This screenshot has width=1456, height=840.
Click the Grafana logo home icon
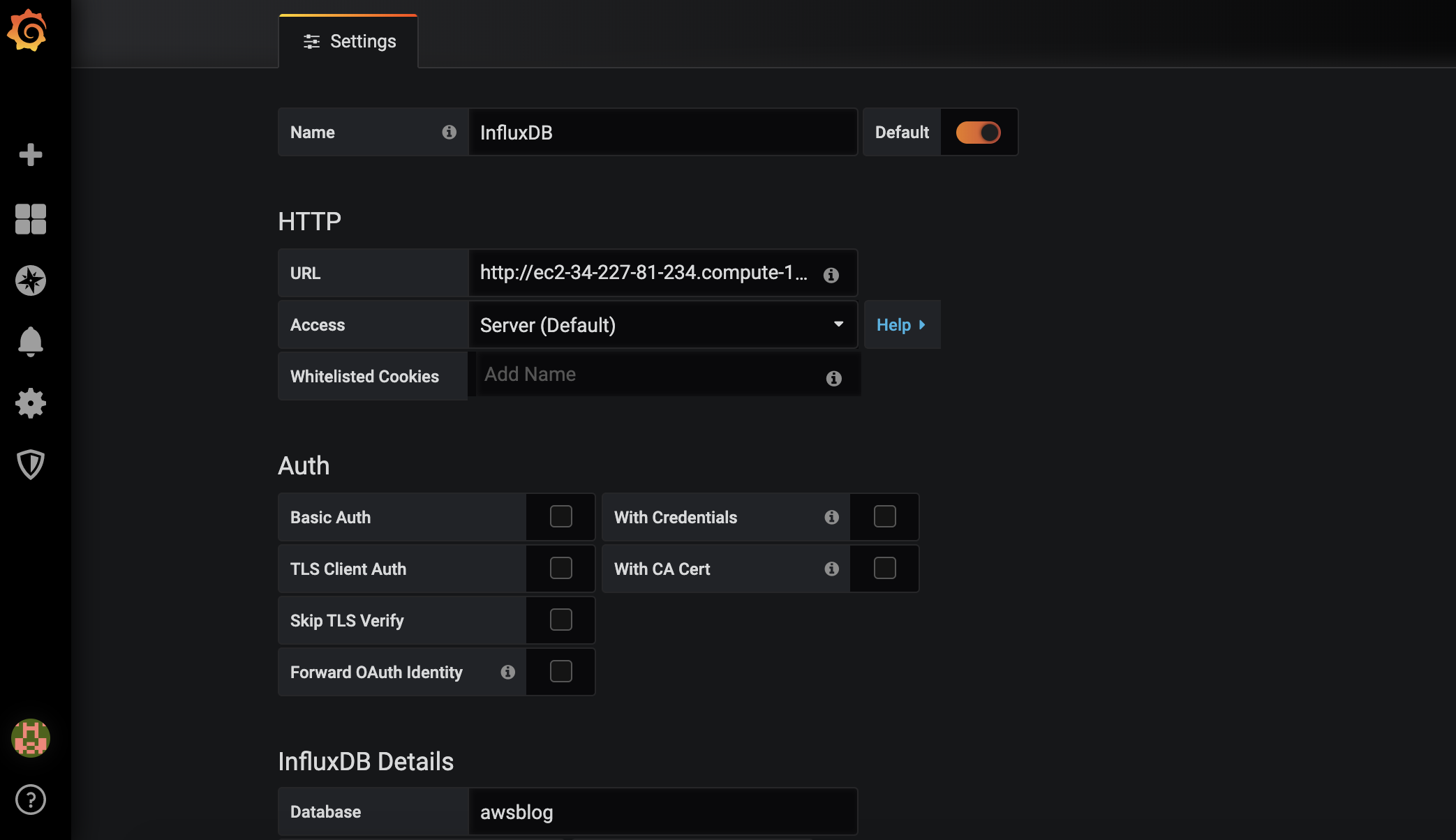tap(27, 31)
